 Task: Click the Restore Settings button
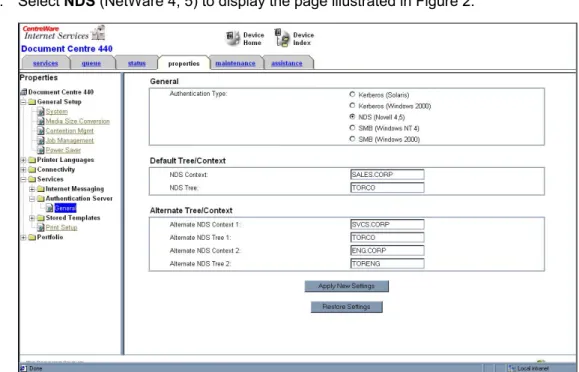(x=346, y=307)
